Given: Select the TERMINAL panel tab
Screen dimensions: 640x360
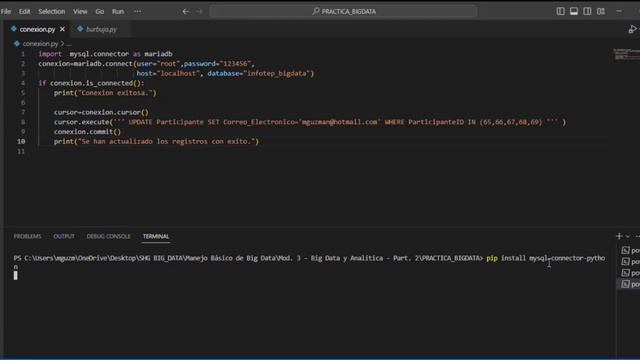Looking at the screenshot, I should (156, 236).
